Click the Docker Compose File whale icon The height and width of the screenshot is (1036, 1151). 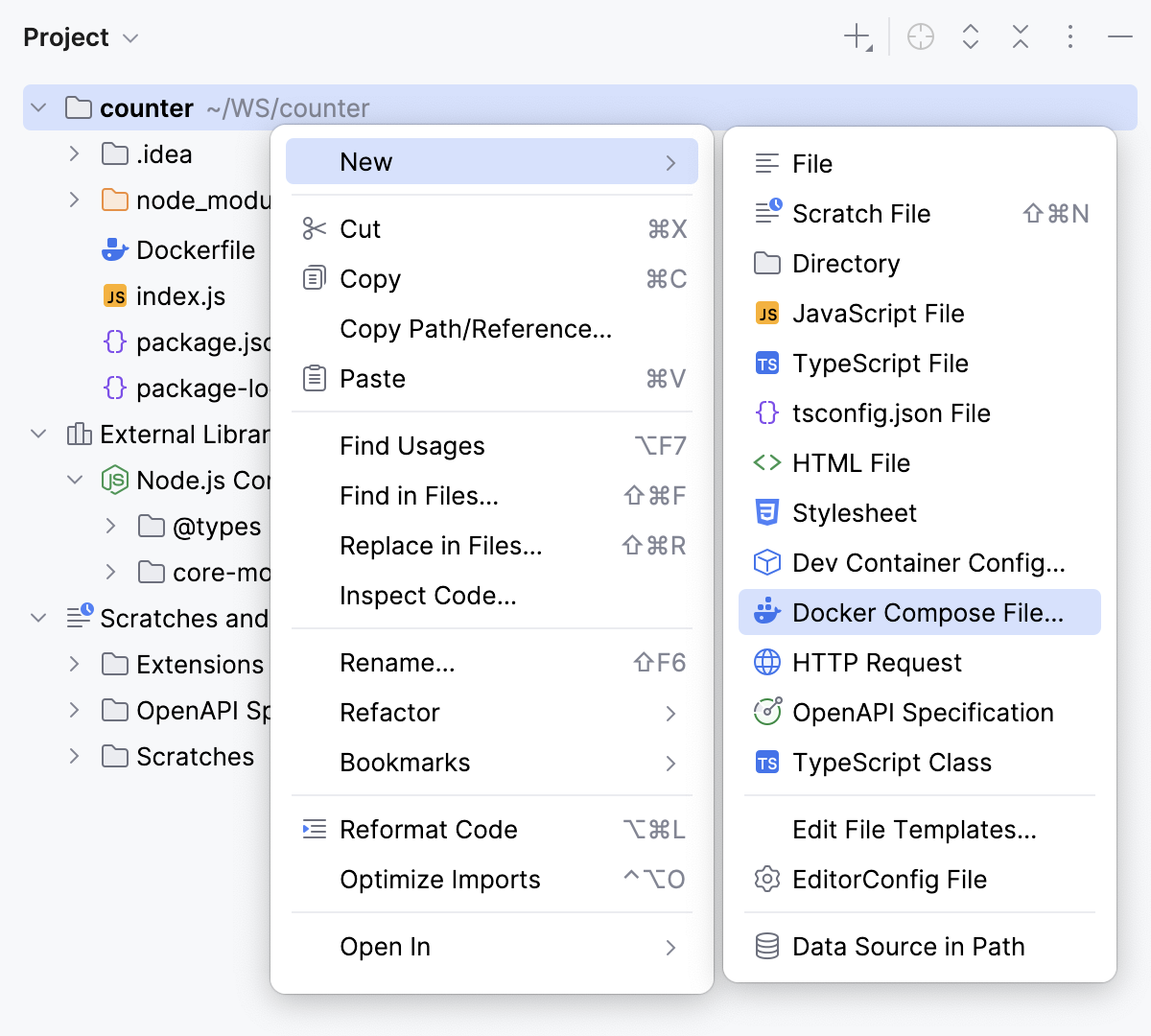(767, 611)
